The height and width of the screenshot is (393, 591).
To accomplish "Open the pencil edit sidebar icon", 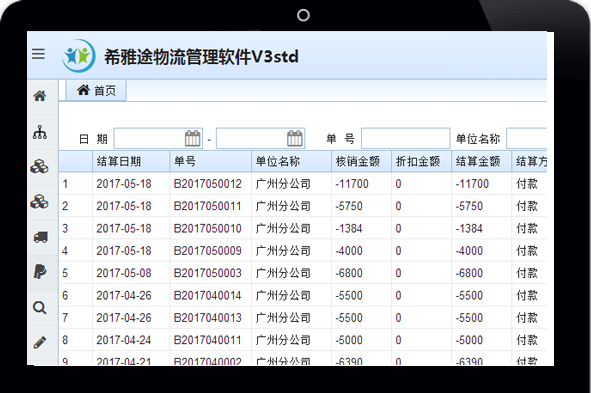I will click(40, 342).
